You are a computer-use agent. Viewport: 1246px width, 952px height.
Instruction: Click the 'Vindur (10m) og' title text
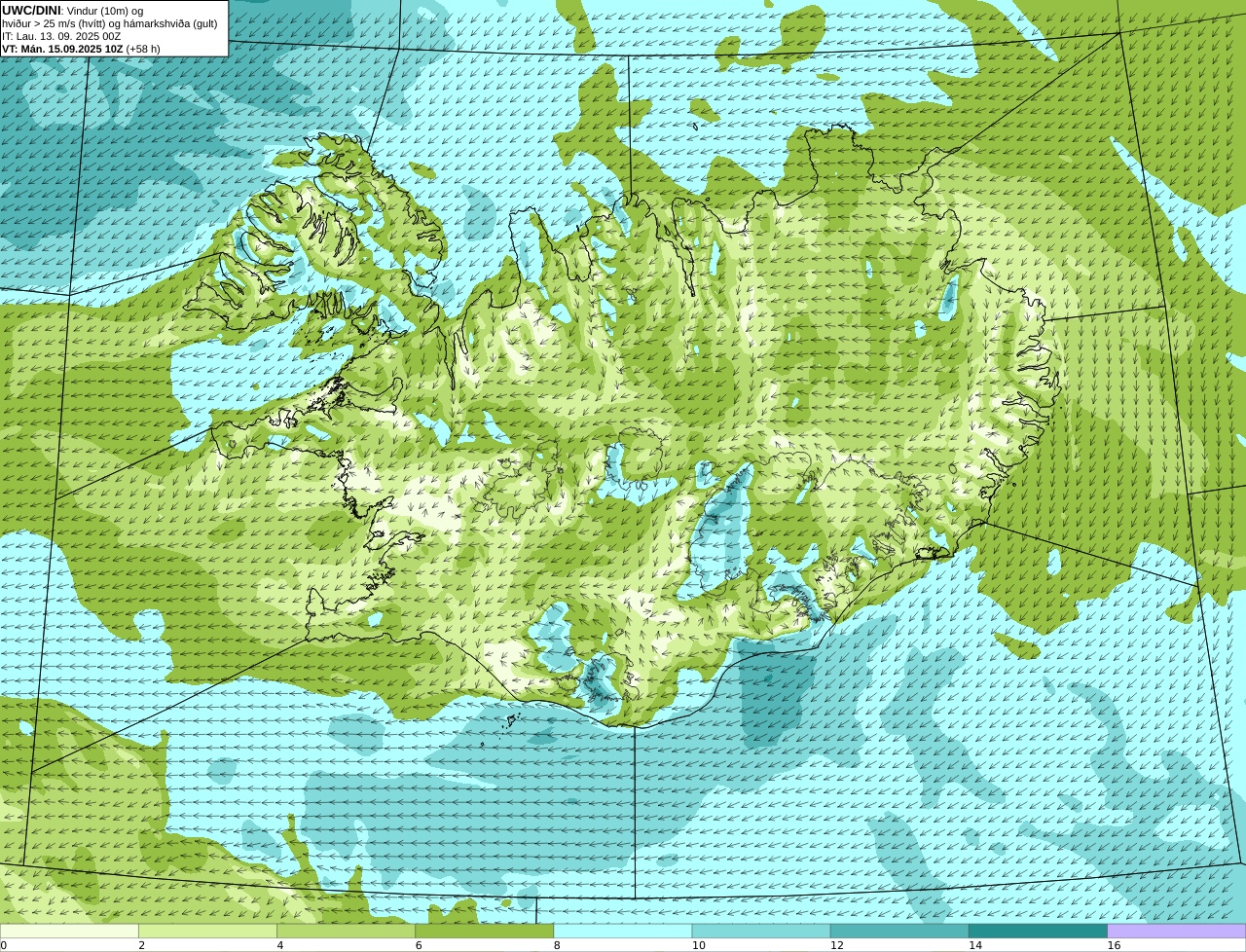coord(107,11)
